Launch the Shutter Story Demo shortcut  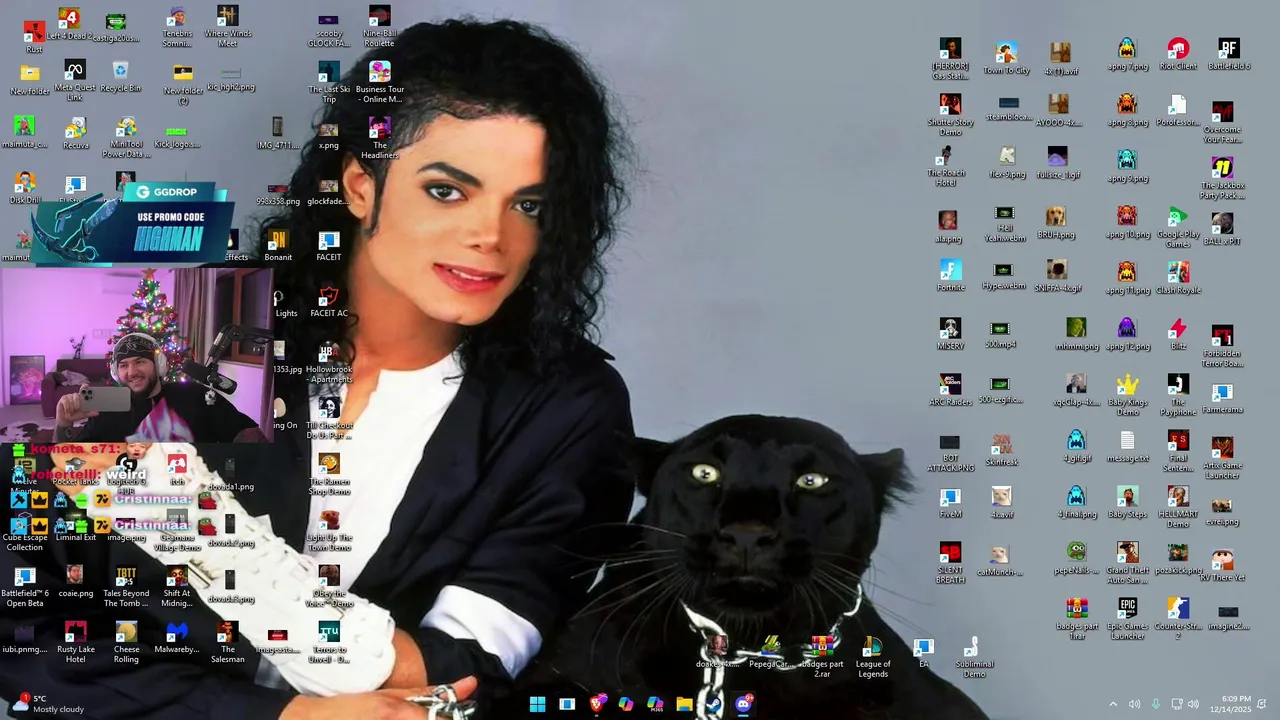(x=950, y=115)
